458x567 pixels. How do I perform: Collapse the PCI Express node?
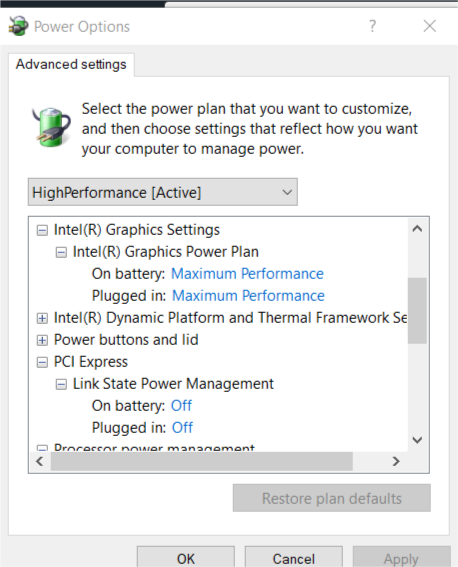(42, 362)
